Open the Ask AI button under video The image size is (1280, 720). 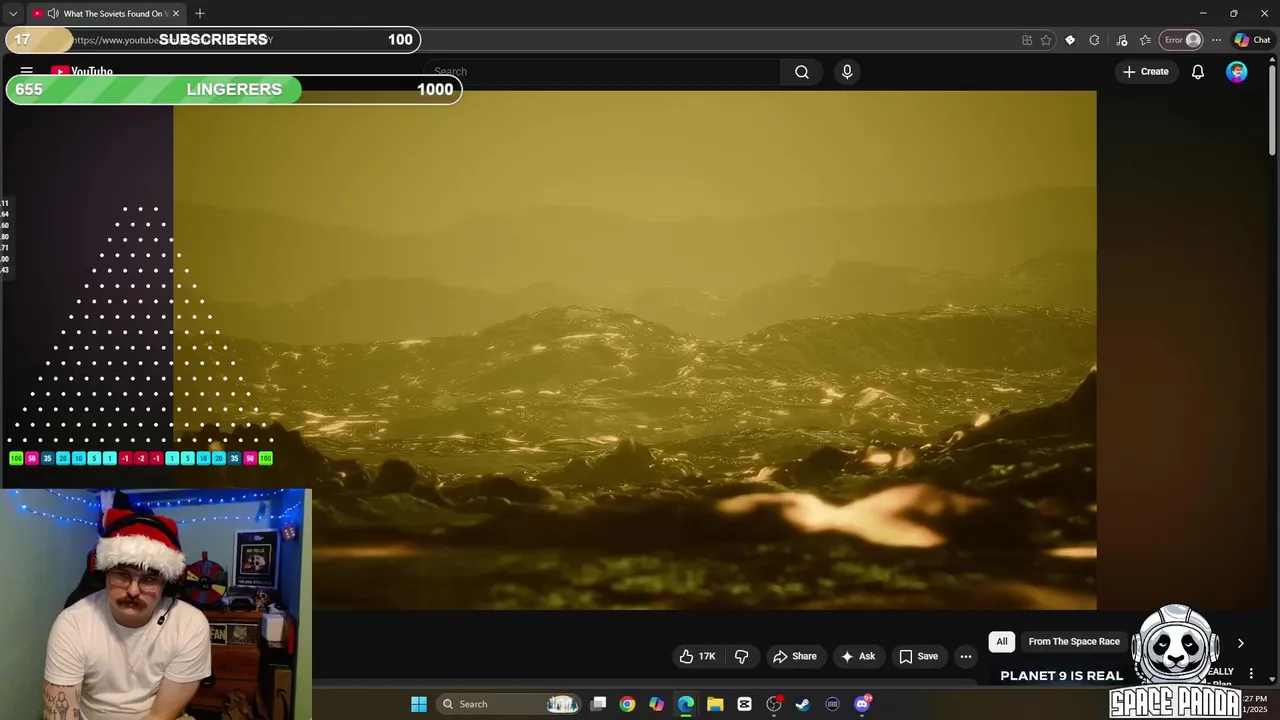[858, 656]
